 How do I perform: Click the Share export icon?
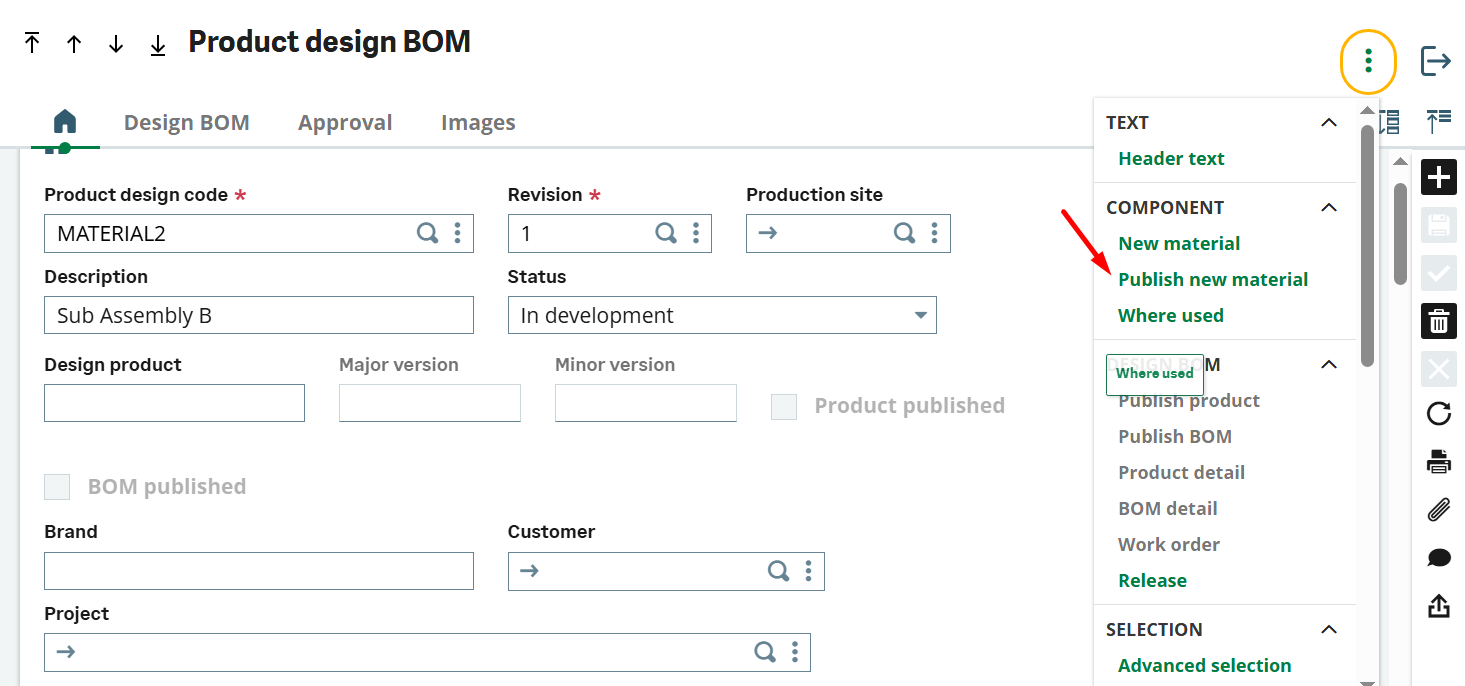tap(1438, 606)
